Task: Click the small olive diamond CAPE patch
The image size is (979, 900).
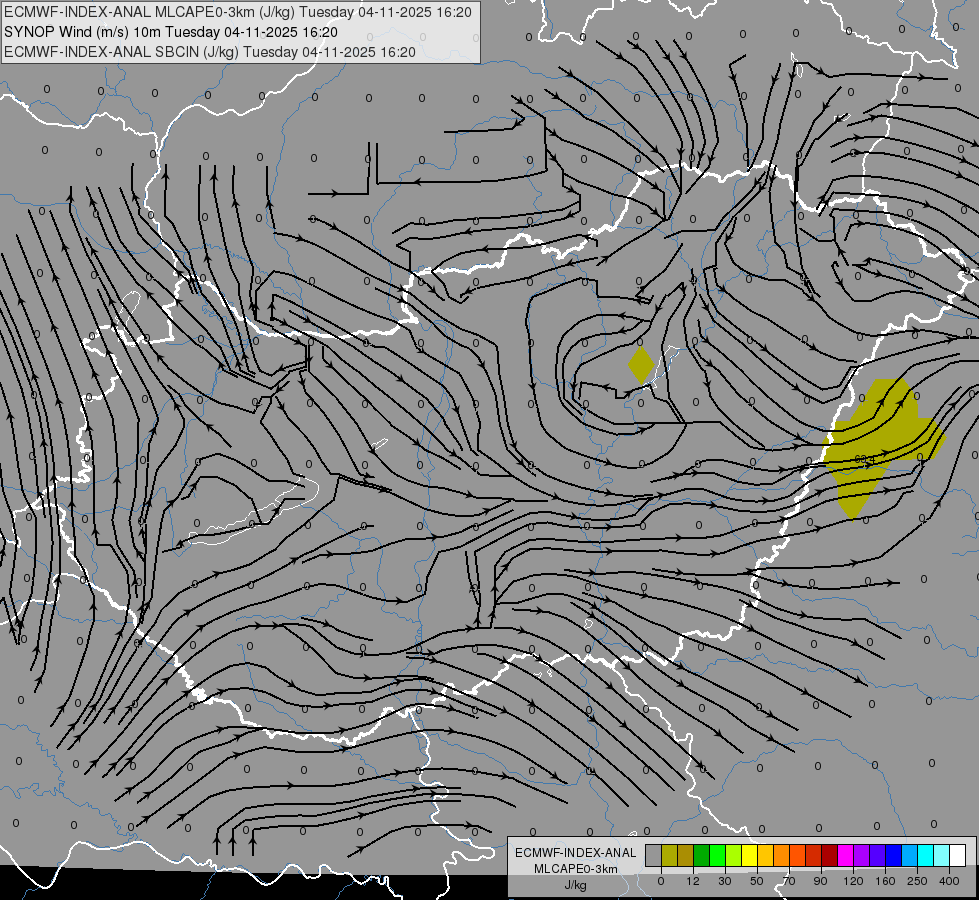Action: coord(641,365)
